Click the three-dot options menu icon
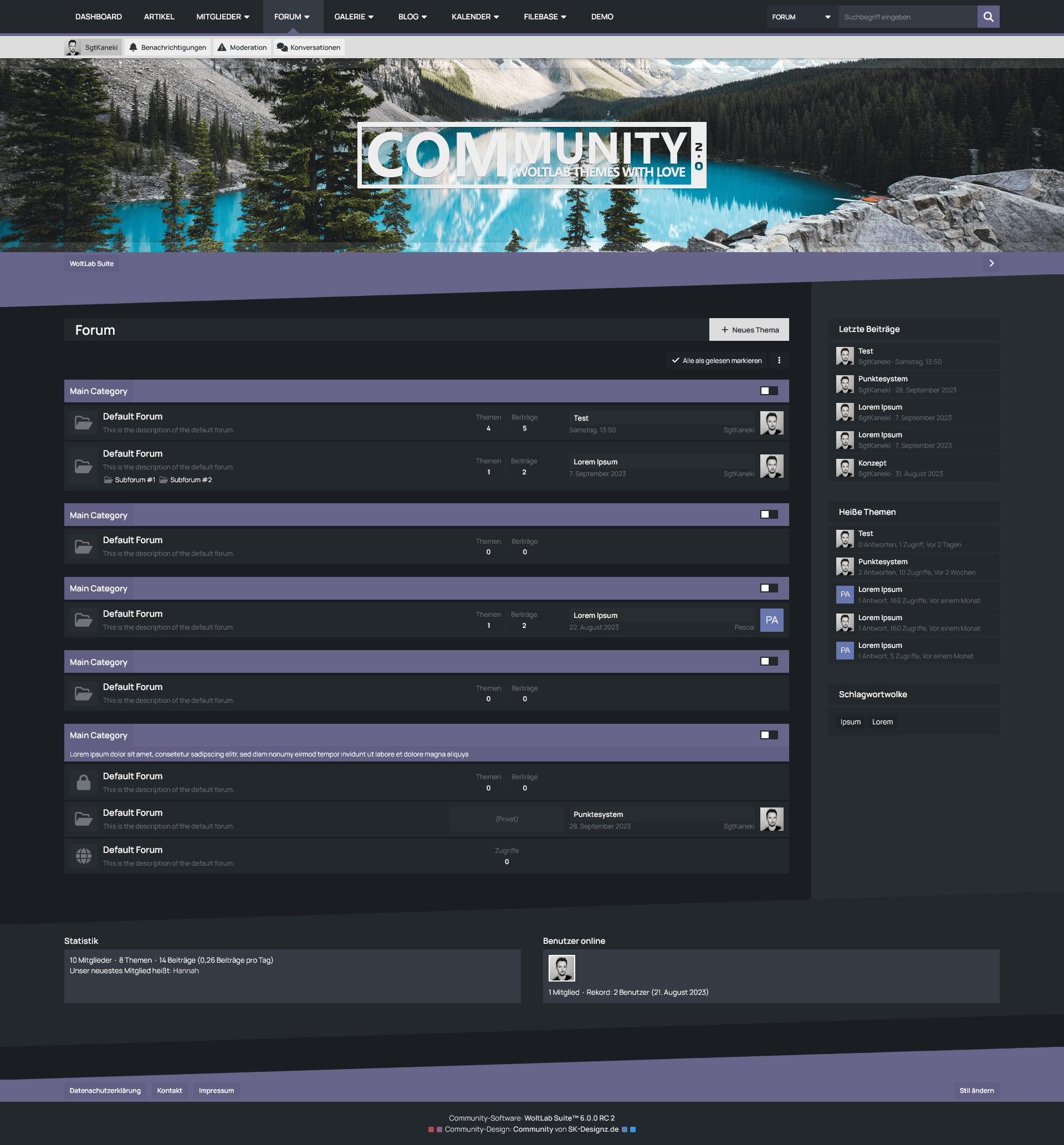The width and height of the screenshot is (1064, 1145). (x=779, y=360)
